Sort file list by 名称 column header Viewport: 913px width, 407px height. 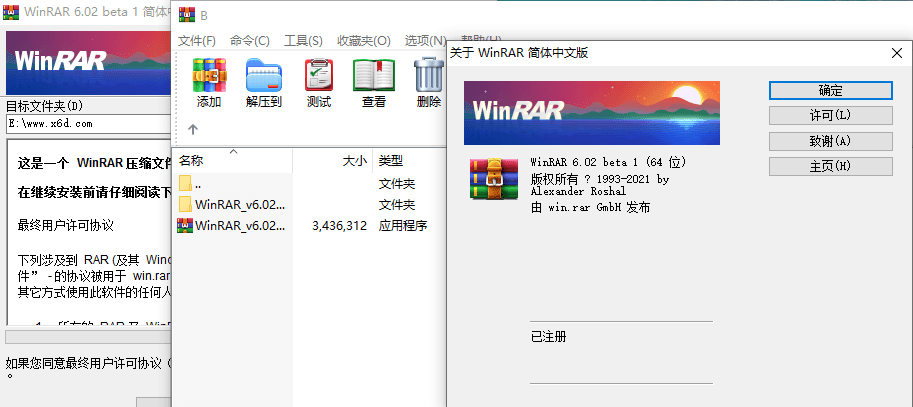pyautogui.click(x=191, y=161)
